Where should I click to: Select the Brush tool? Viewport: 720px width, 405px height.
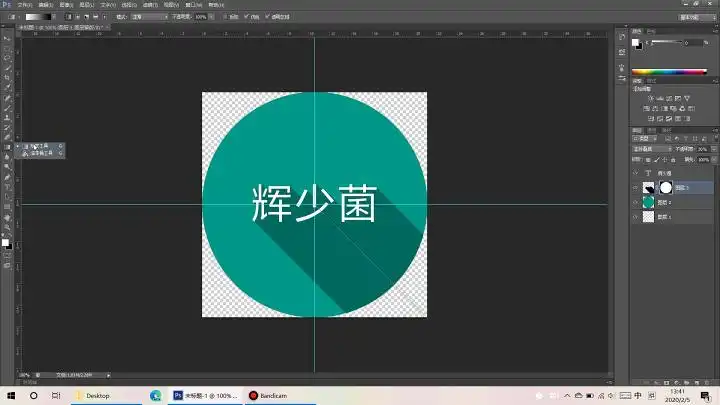tap(8, 108)
